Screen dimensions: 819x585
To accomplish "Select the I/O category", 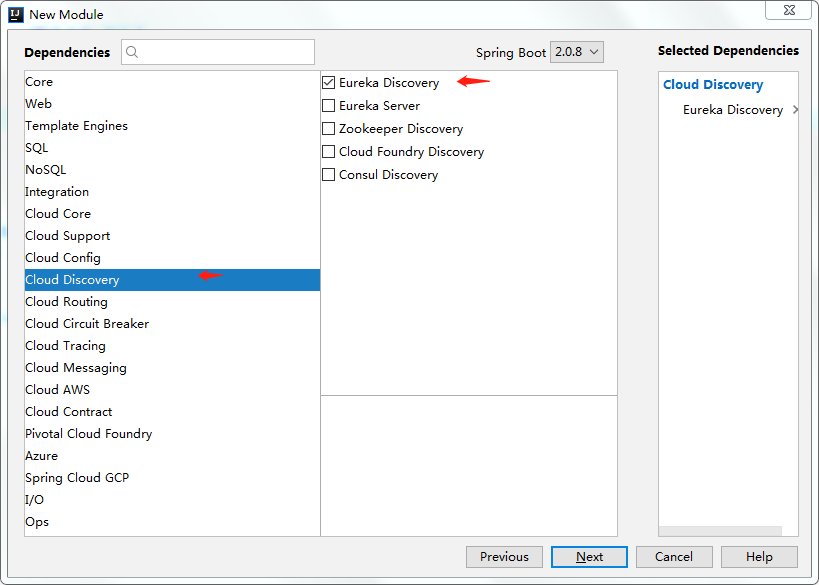I will coord(172,500).
